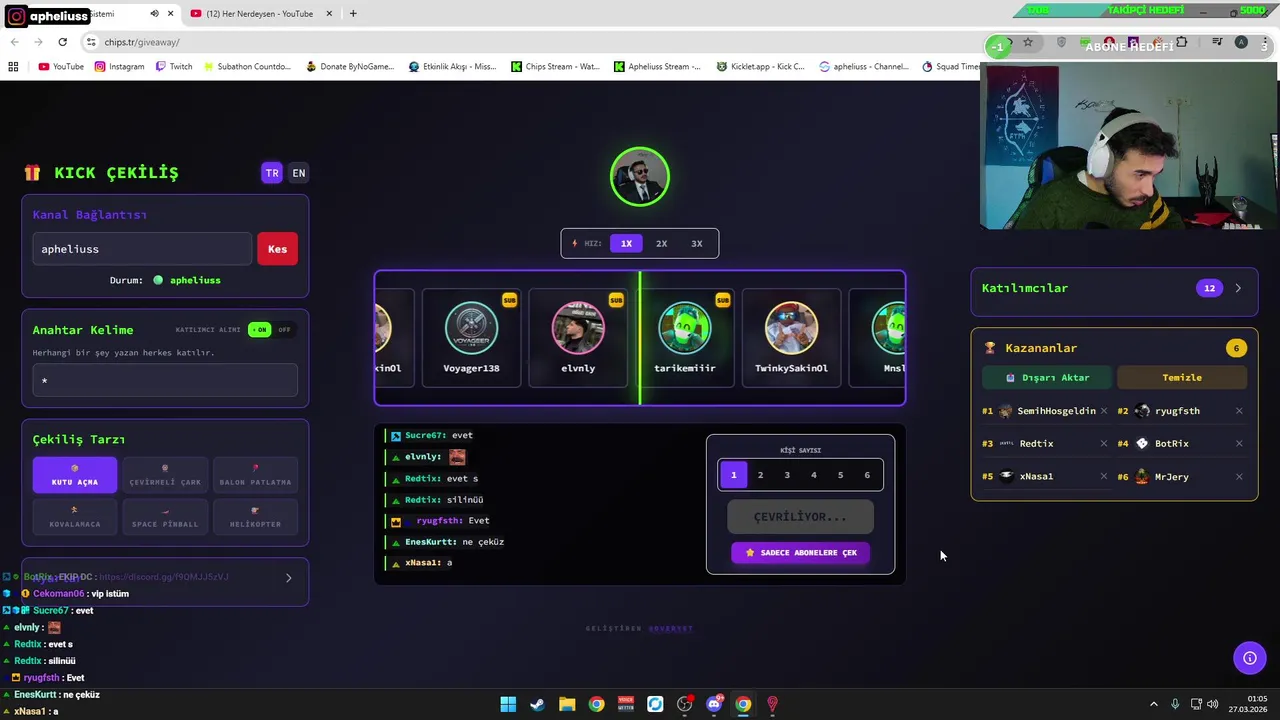Select Kutu Açma giveaway style
Viewport: 1280px width, 720px height.
coord(75,475)
